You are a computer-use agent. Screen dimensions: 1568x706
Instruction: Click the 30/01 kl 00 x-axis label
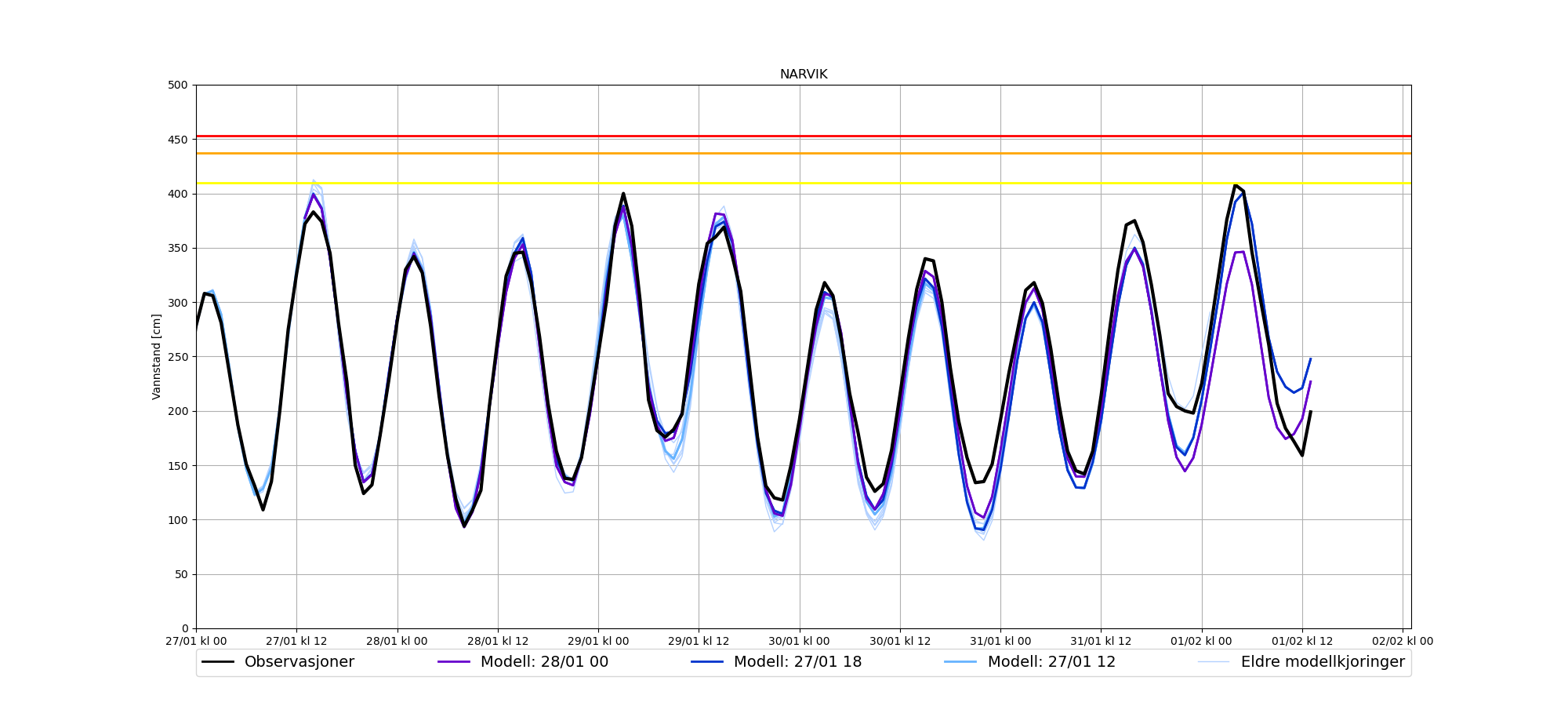800,641
